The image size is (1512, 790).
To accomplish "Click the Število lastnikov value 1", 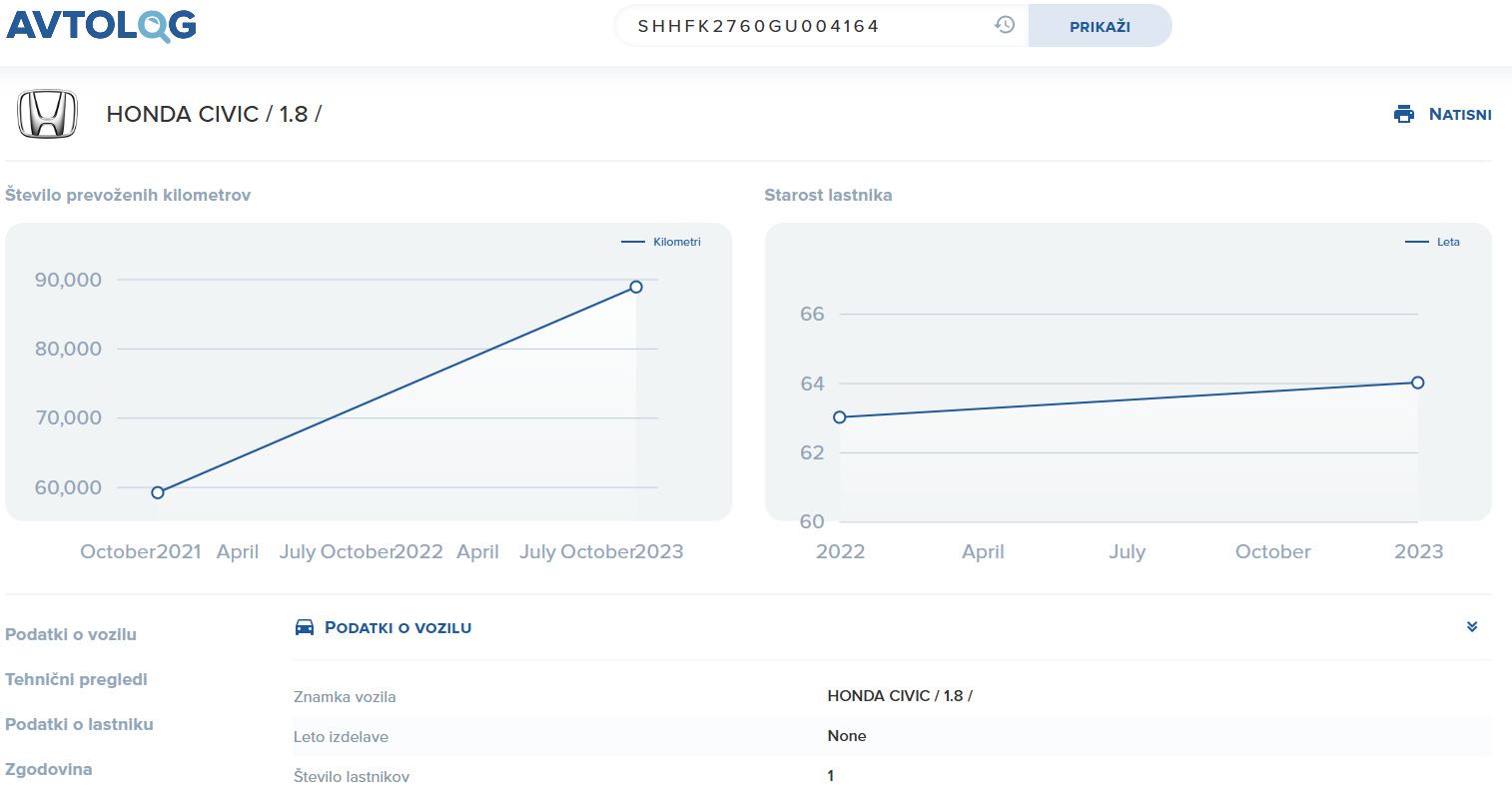I will (x=831, y=776).
